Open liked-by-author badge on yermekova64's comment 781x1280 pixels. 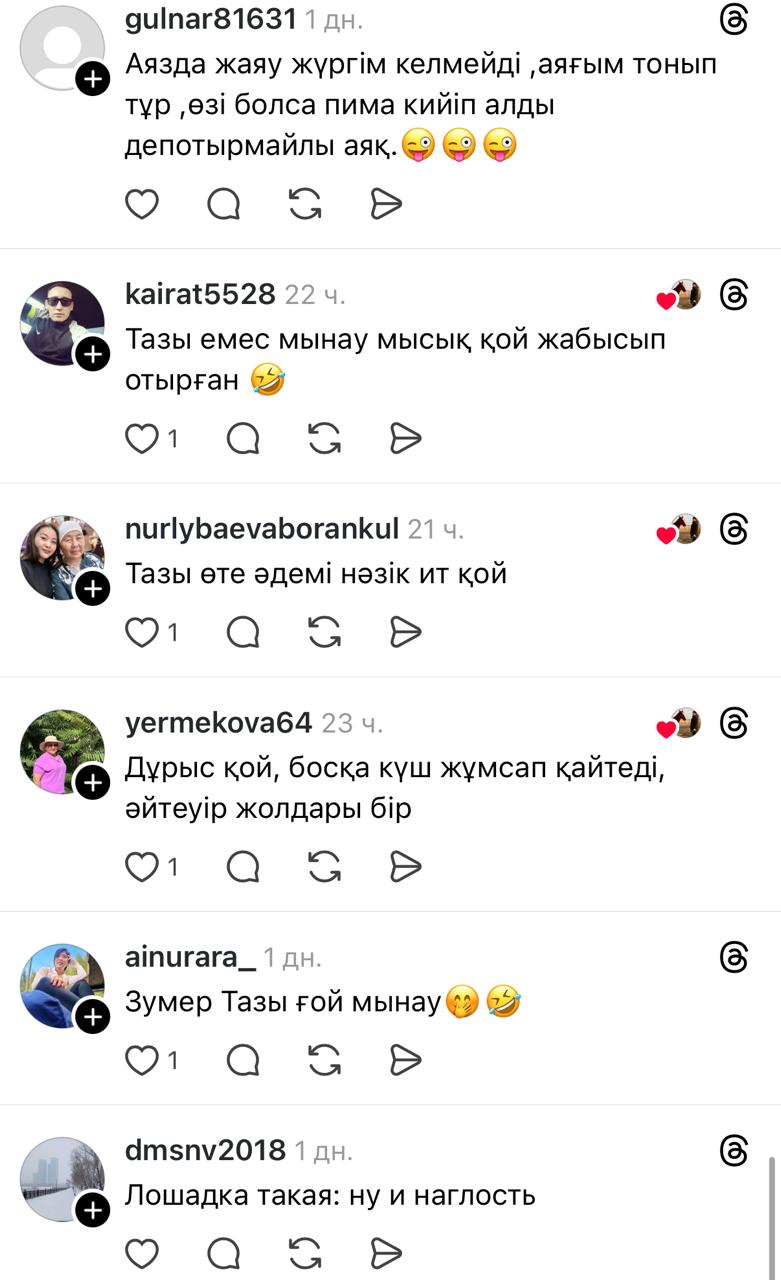679,723
